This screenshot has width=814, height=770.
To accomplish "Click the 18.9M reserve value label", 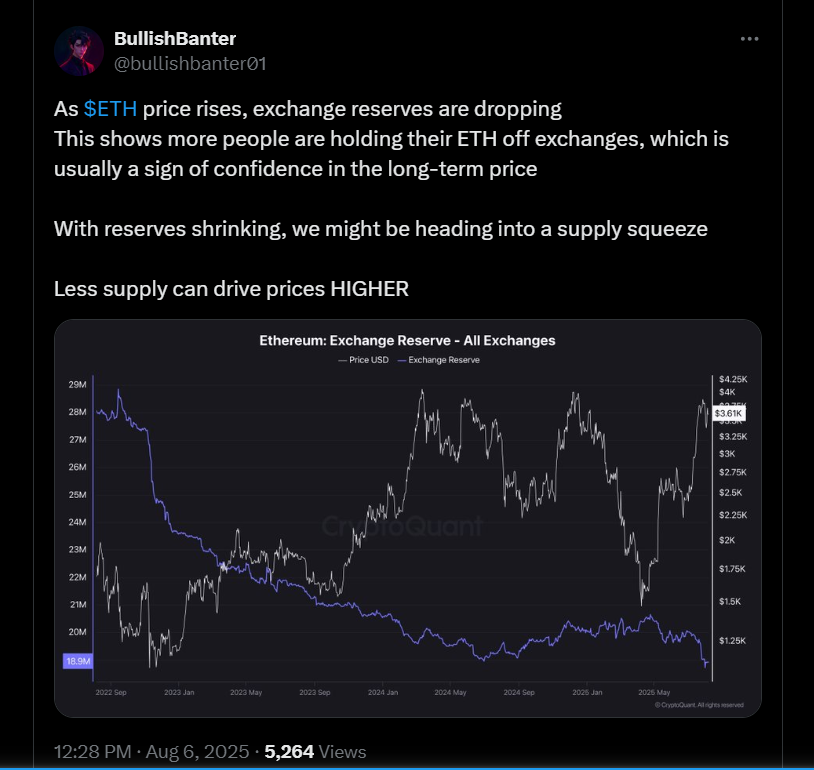I will click(x=78, y=661).
